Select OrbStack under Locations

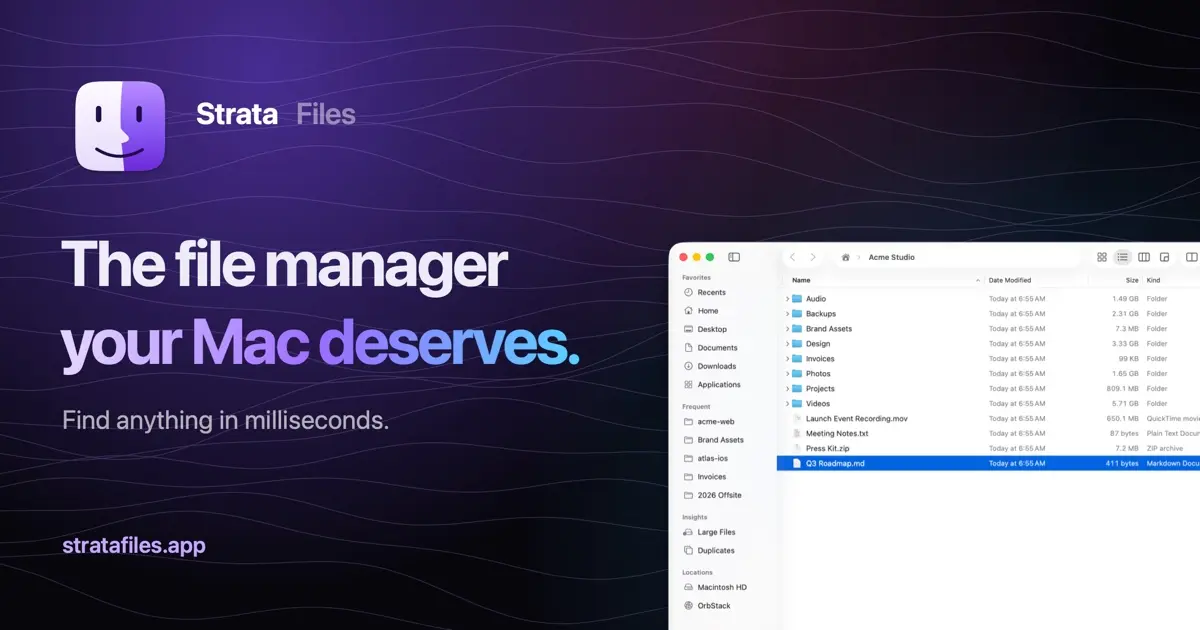(707, 605)
